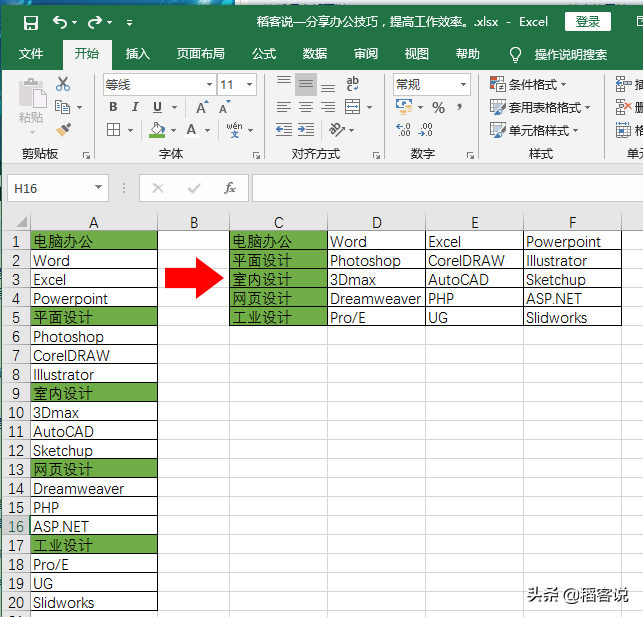Open the text orientation tool
The image size is (643, 617).
tap(337, 130)
